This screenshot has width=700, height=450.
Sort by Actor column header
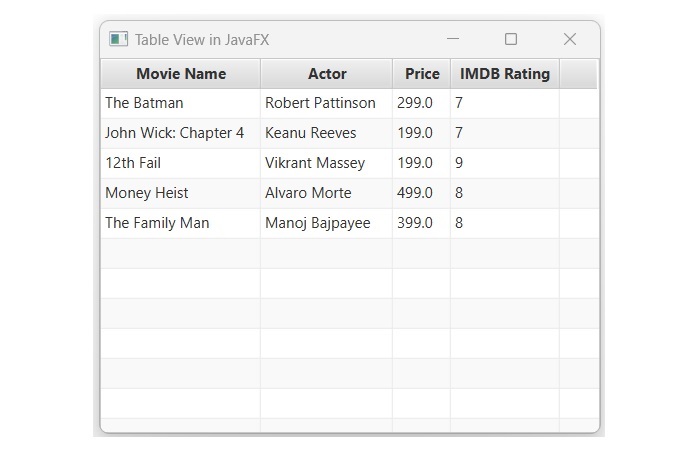click(327, 74)
